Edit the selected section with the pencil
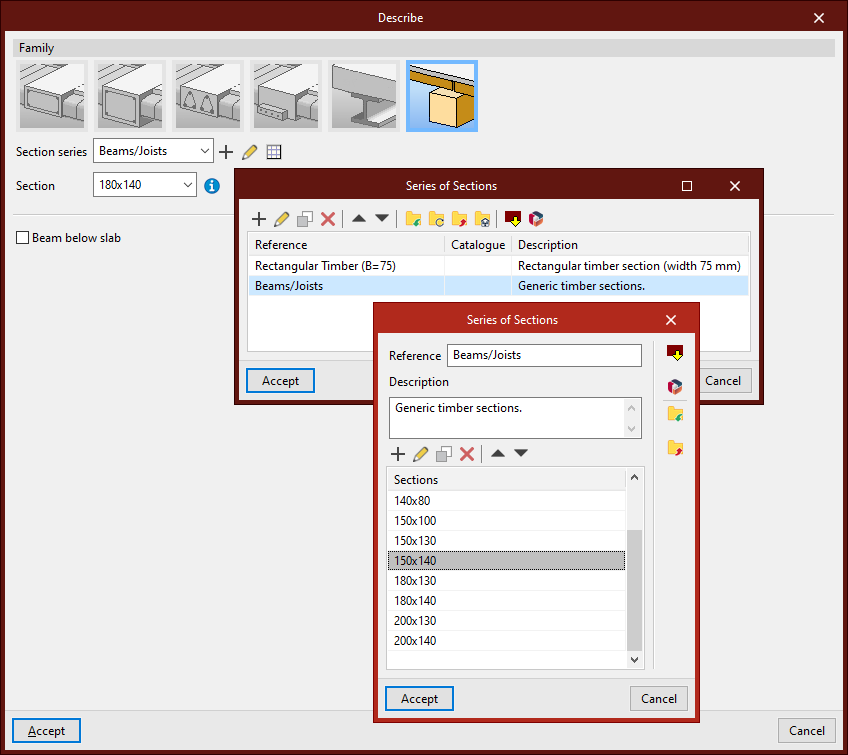This screenshot has height=755, width=848. click(x=421, y=454)
